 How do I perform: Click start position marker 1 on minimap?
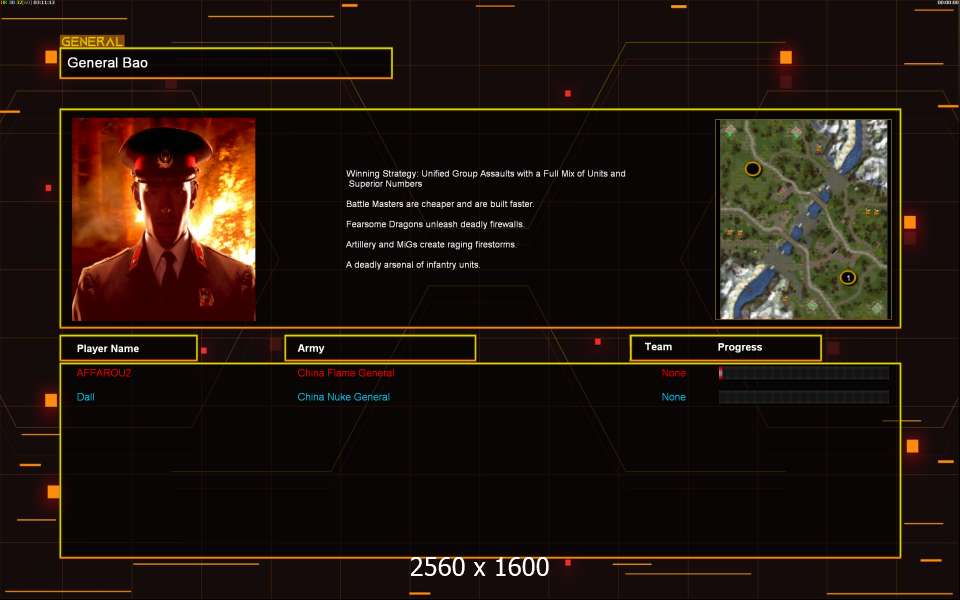tap(847, 277)
